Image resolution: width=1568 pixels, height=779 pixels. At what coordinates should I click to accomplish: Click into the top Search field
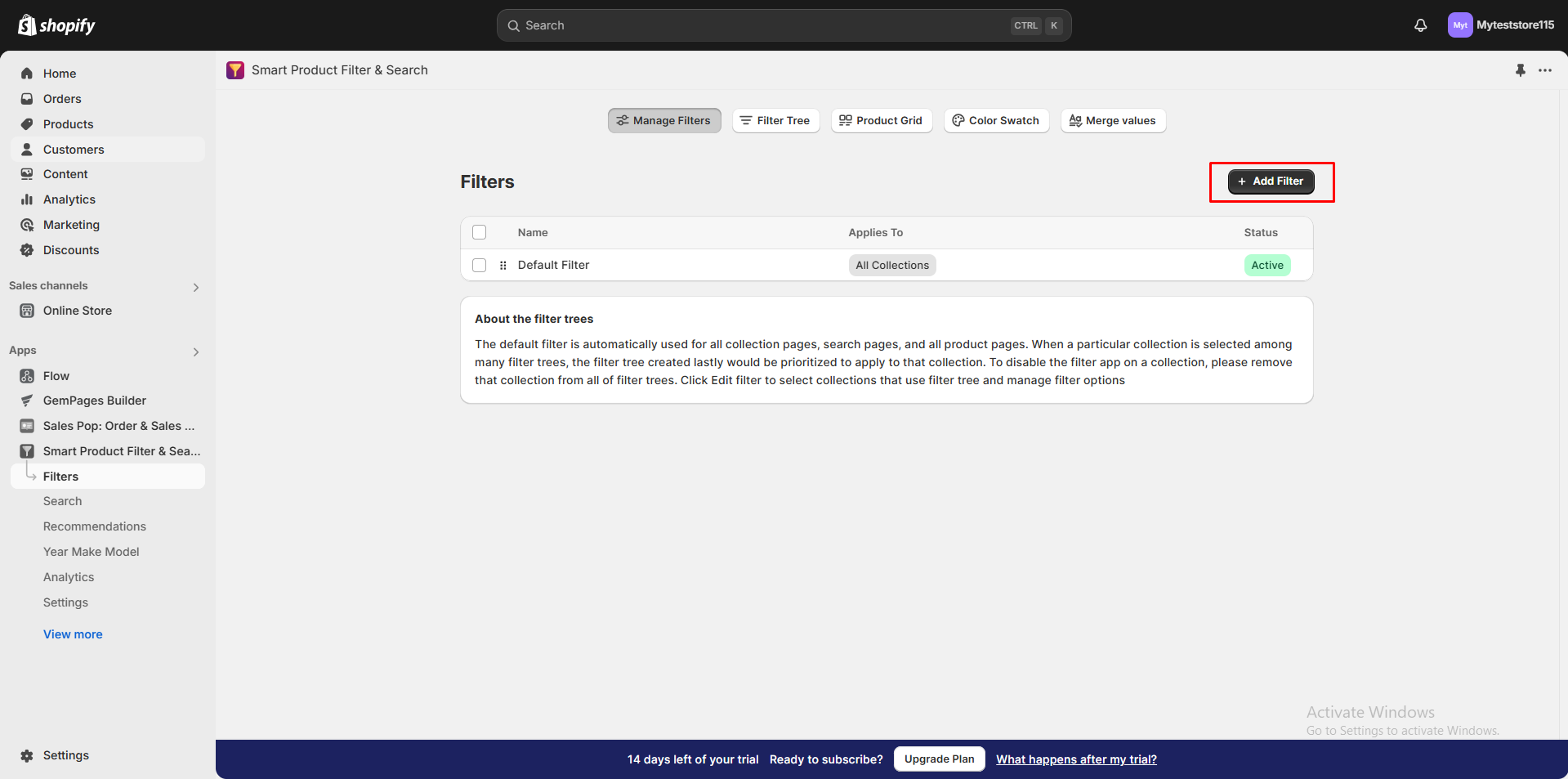click(760, 25)
